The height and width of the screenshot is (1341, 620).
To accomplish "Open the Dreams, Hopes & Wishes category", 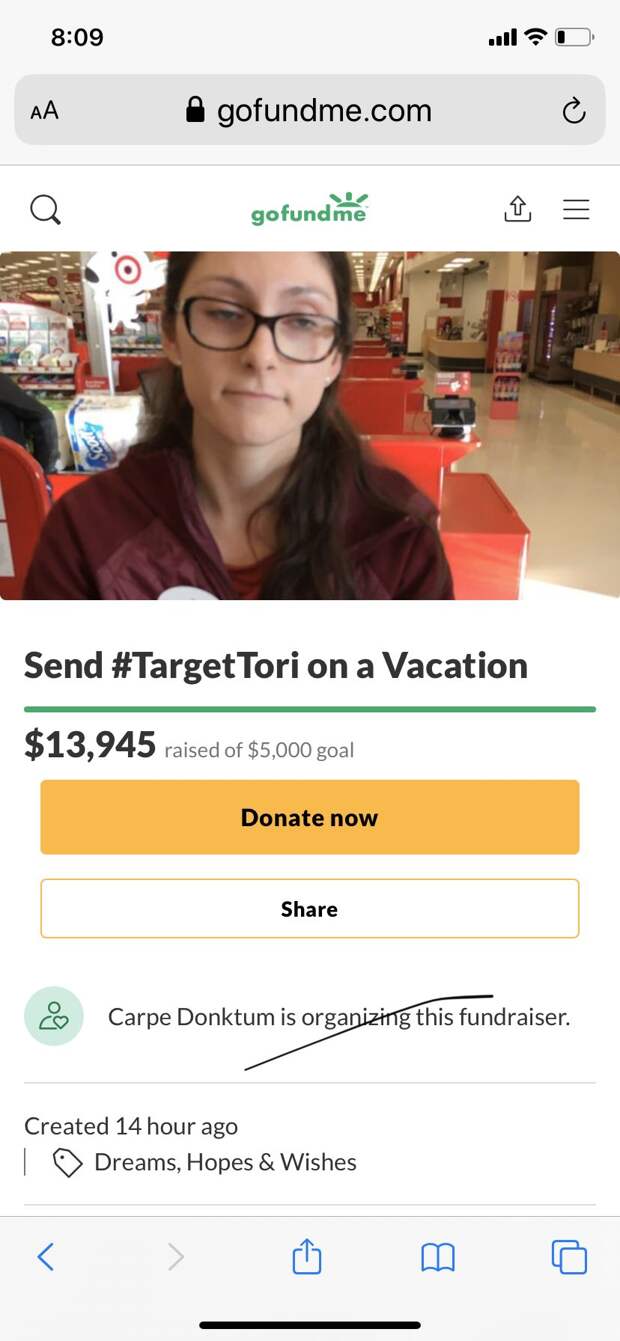I will click(225, 1162).
